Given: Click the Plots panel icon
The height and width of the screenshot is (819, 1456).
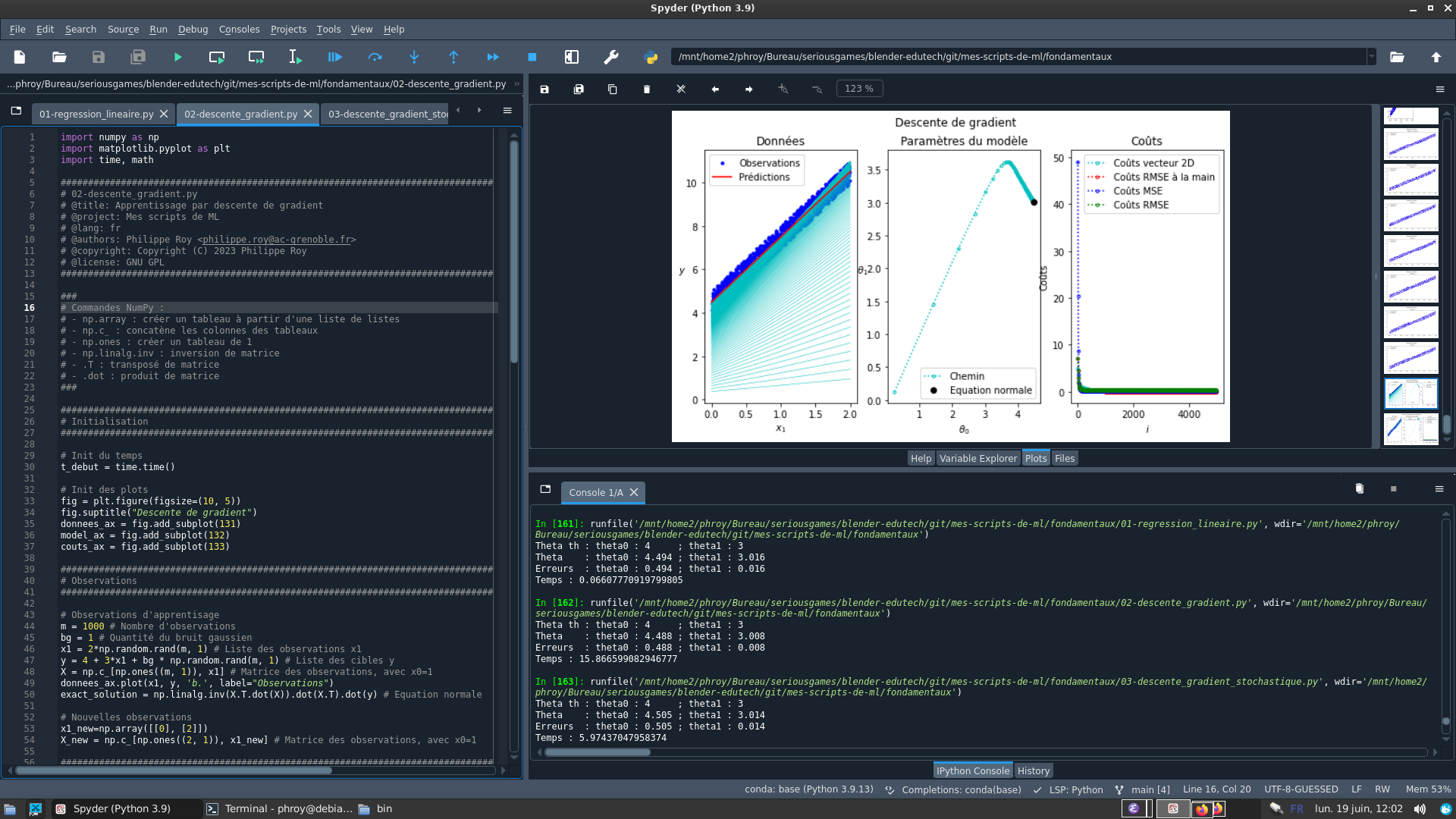Looking at the screenshot, I should (1035, 458).
